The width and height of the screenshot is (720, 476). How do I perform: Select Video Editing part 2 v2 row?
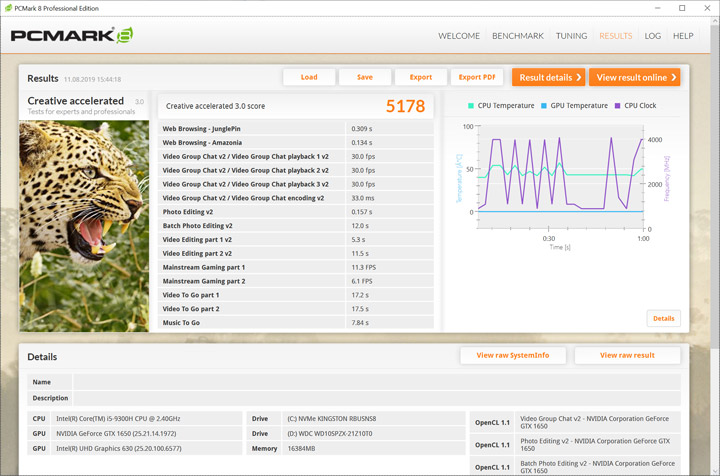pos(296,253)
